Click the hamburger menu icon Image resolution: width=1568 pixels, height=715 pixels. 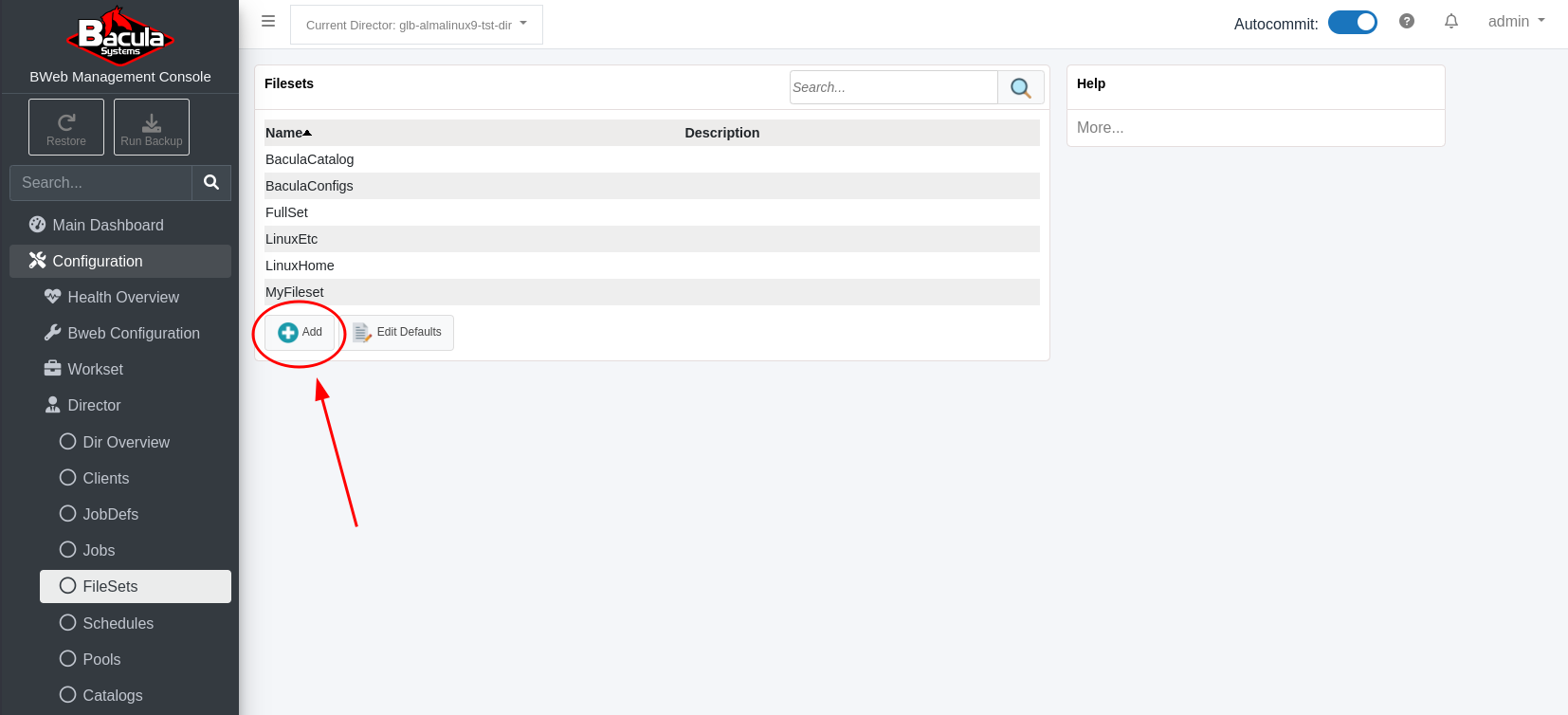tap(268, 21)
